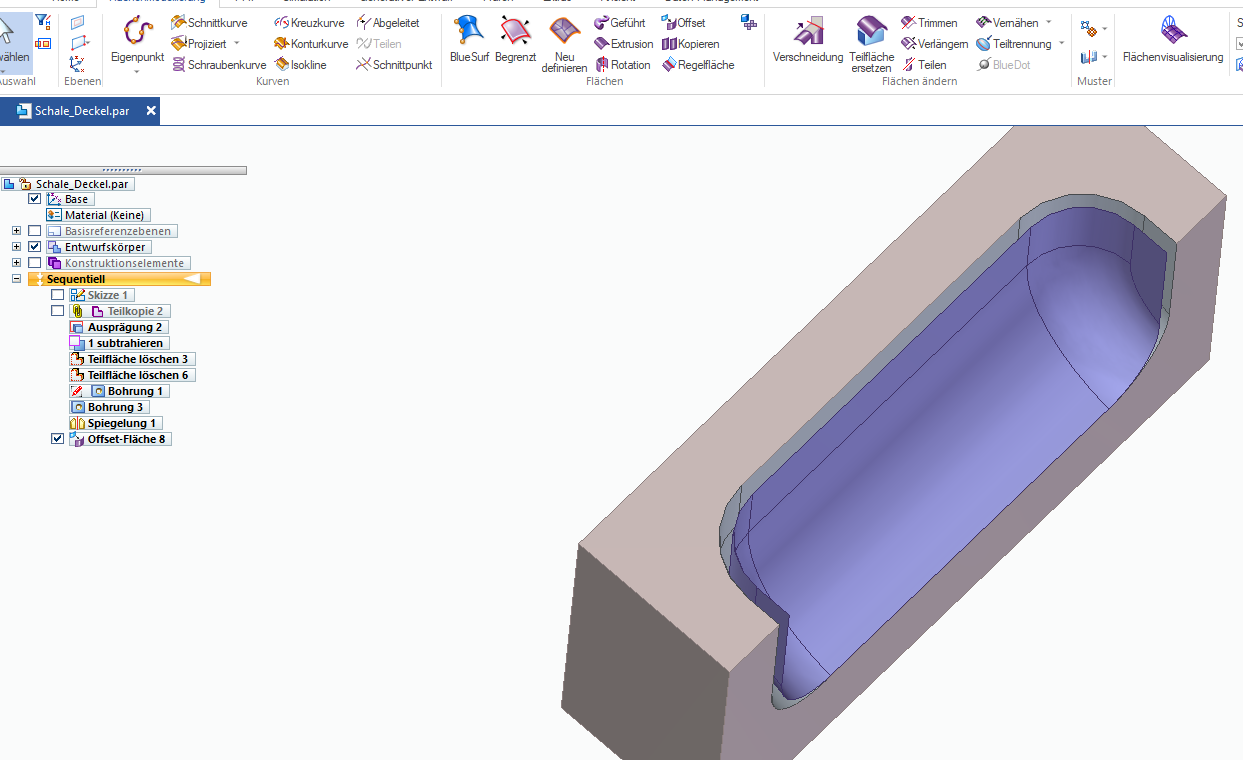Select the Trimmen tool
The width and height of the screenshot is (1243, 760).
tap(929, 23)
